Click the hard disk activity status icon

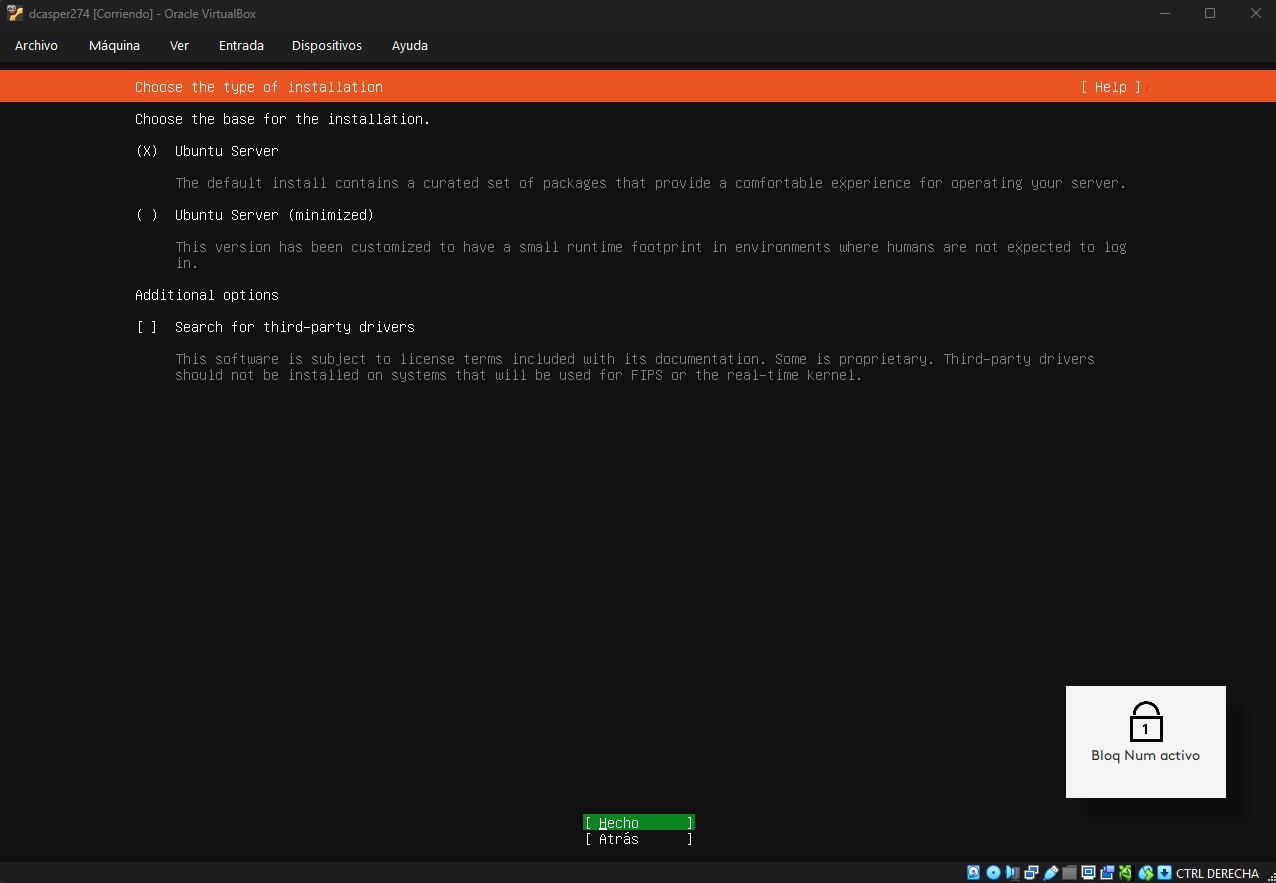973,873
